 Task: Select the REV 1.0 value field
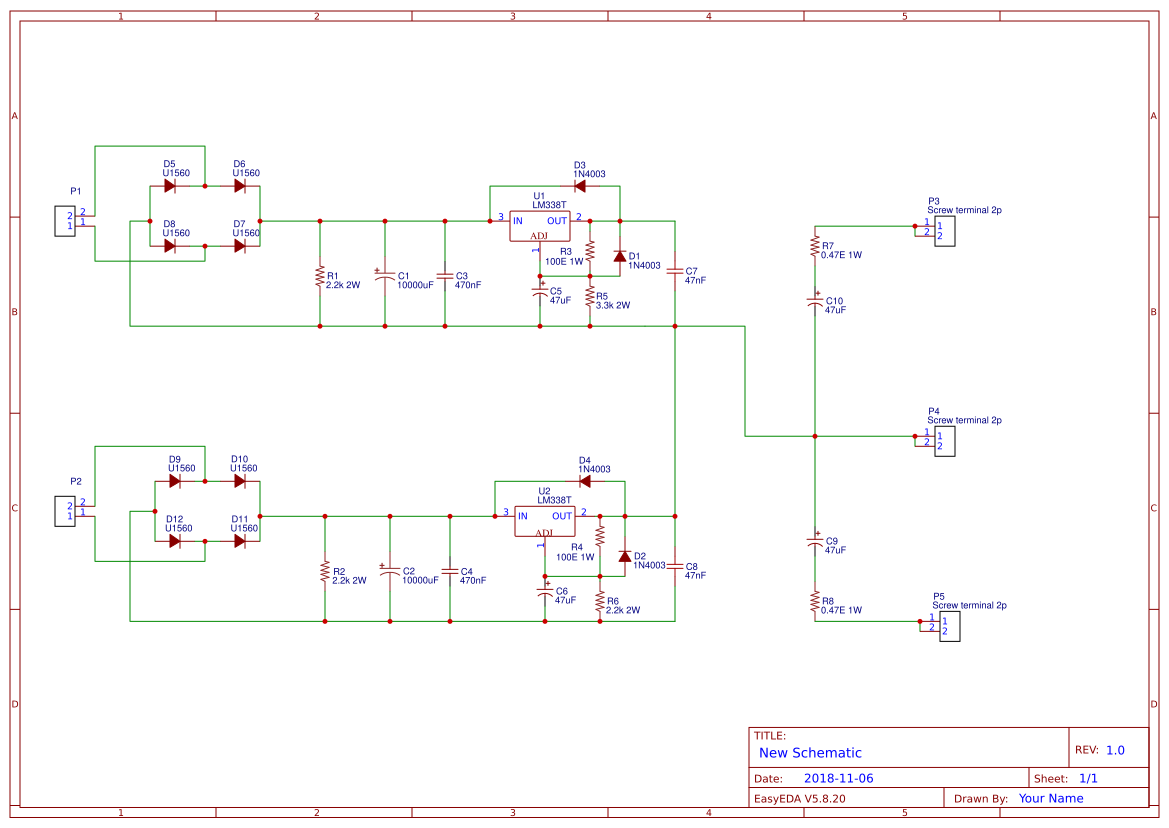1115,750
